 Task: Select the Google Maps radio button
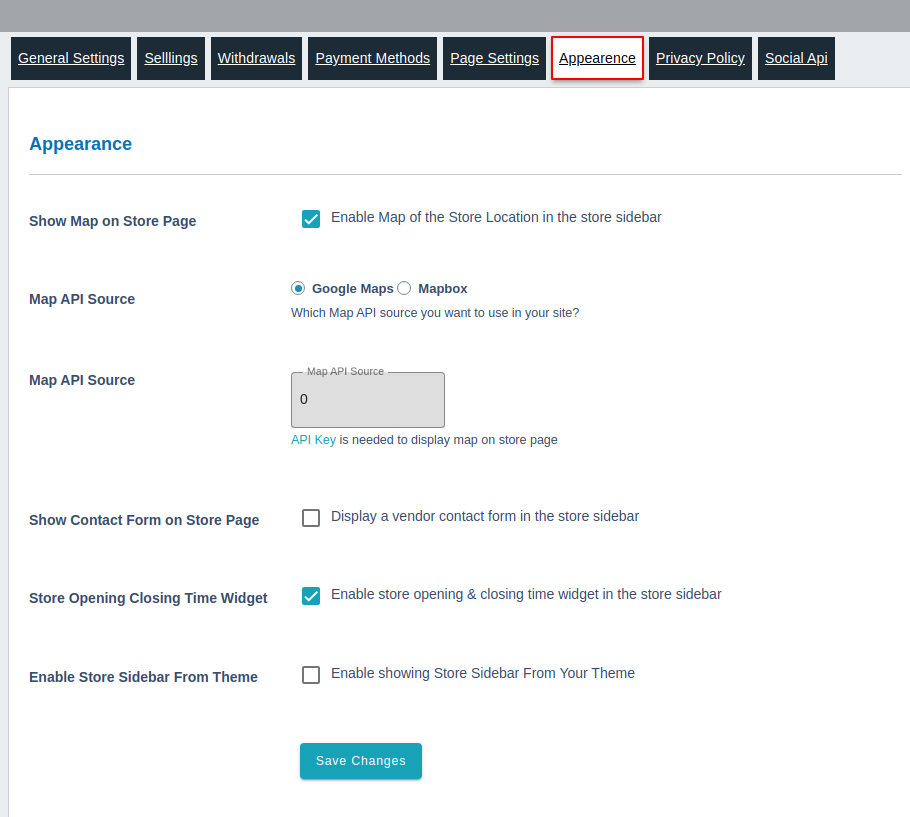coord(297,287)
